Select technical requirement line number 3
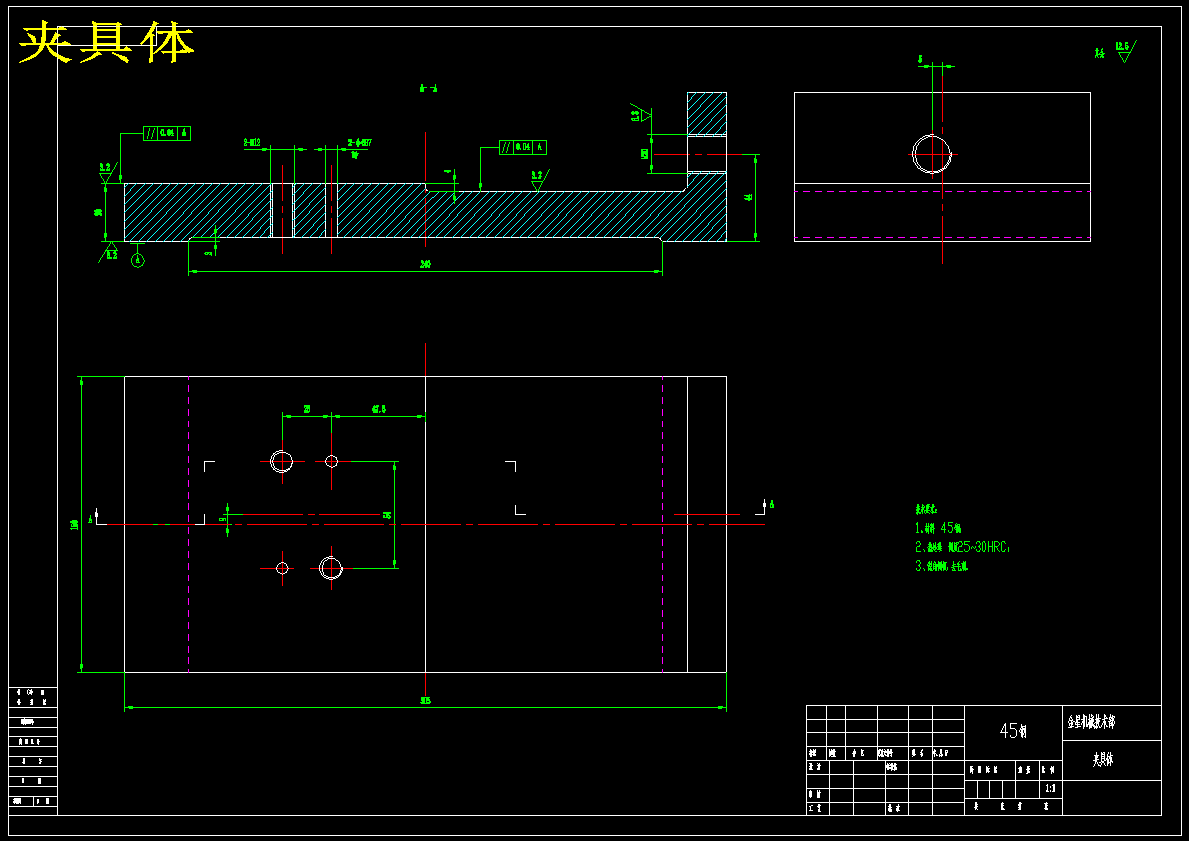Screen dimensions: 1189x841 pos(942,566)
